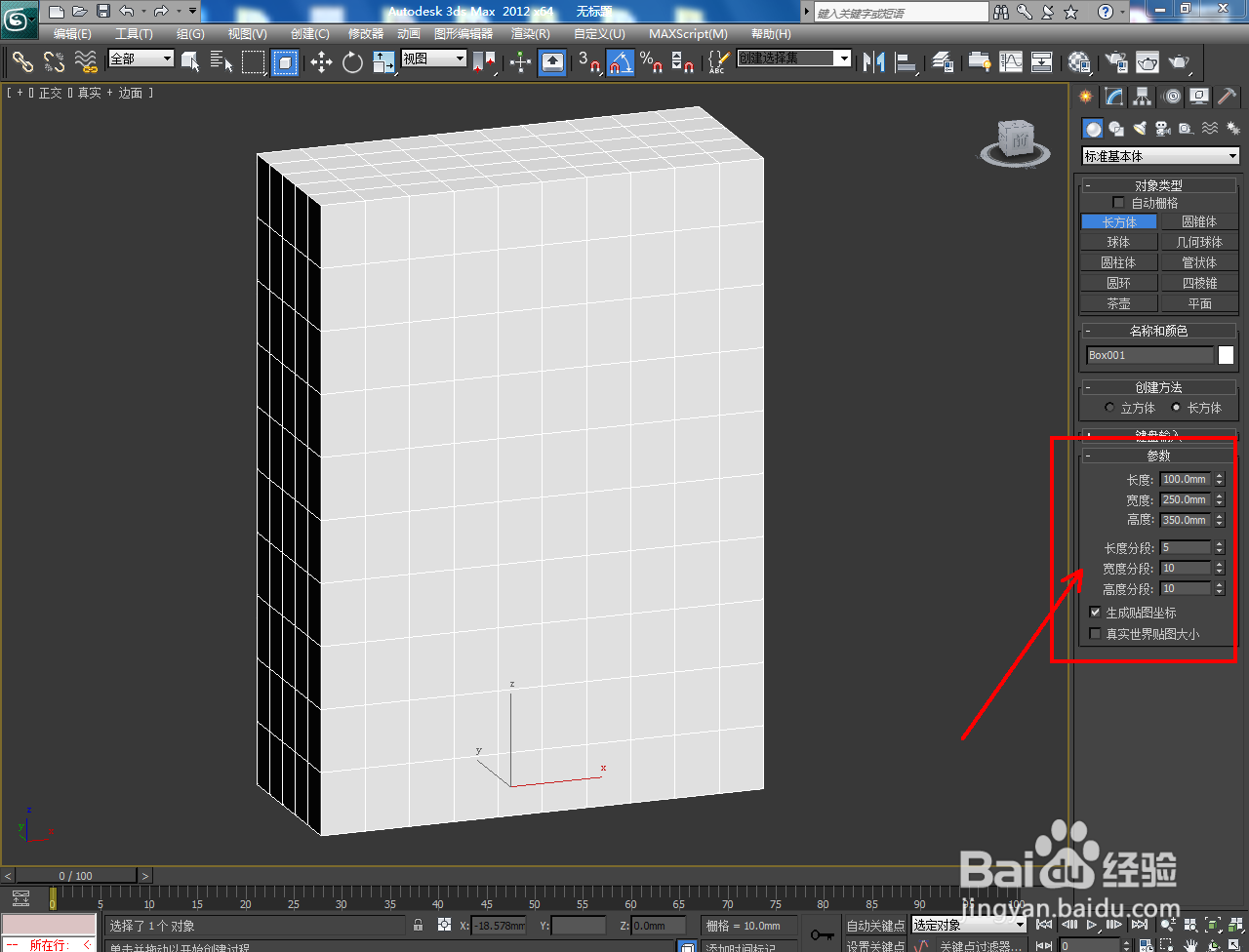This screenshot has width=1249, height=952.
Task: Click the 圆柱体 object type button
Action: 1119,262
